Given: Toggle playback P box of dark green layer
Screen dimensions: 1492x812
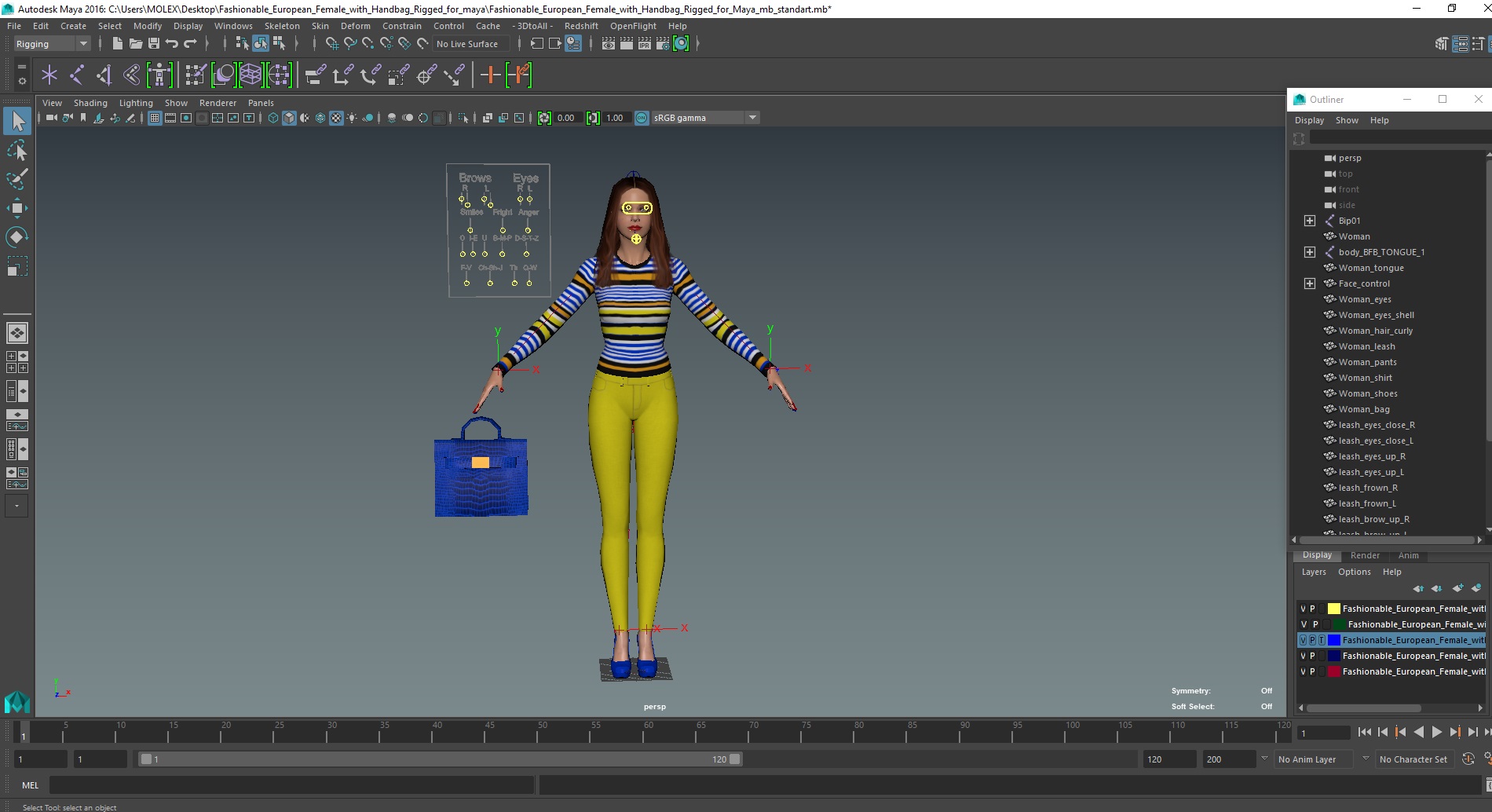Looking at the screenshot, I should coord(1315,624).
